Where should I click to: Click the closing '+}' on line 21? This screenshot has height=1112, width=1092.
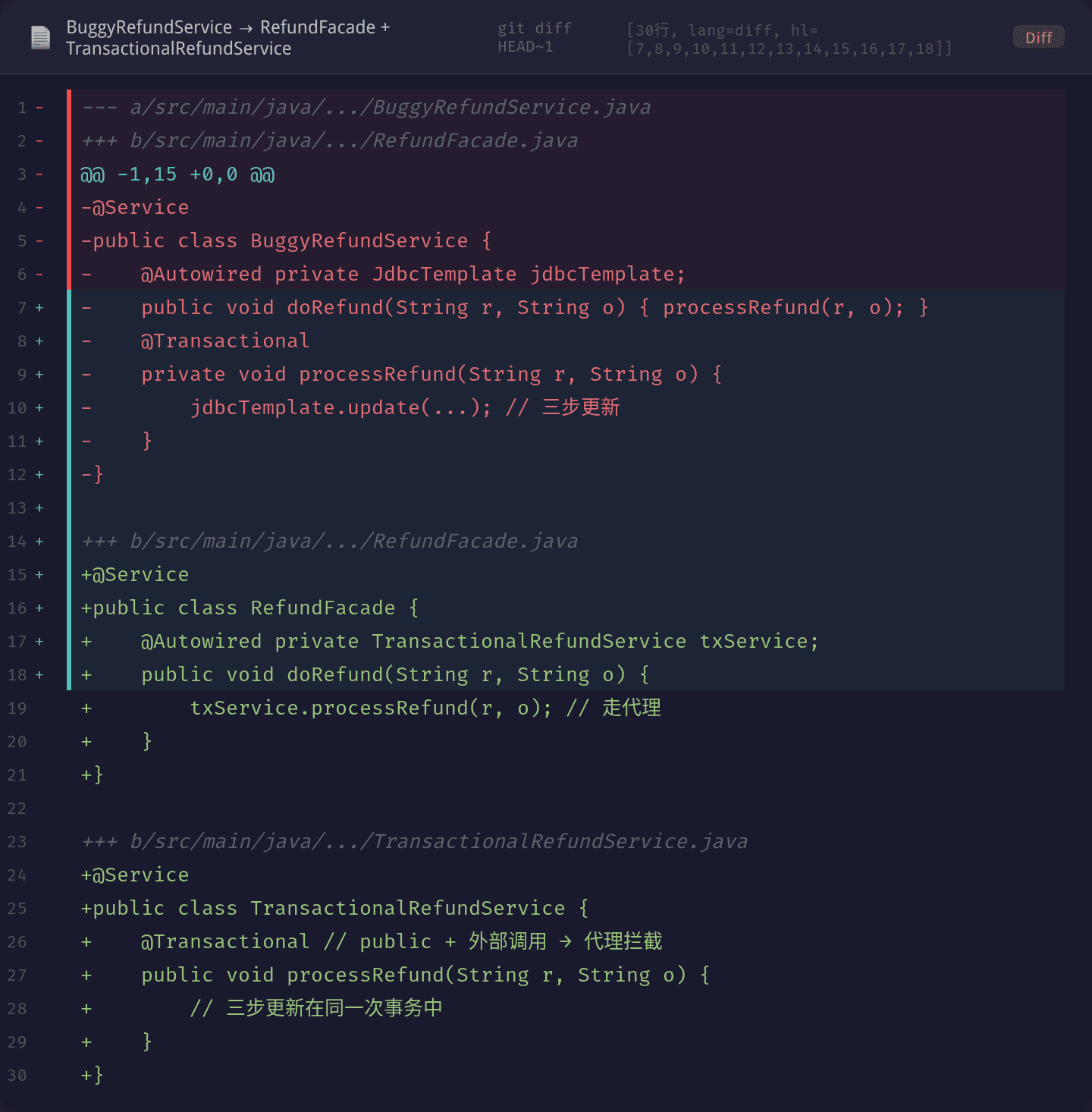(92, 775)
